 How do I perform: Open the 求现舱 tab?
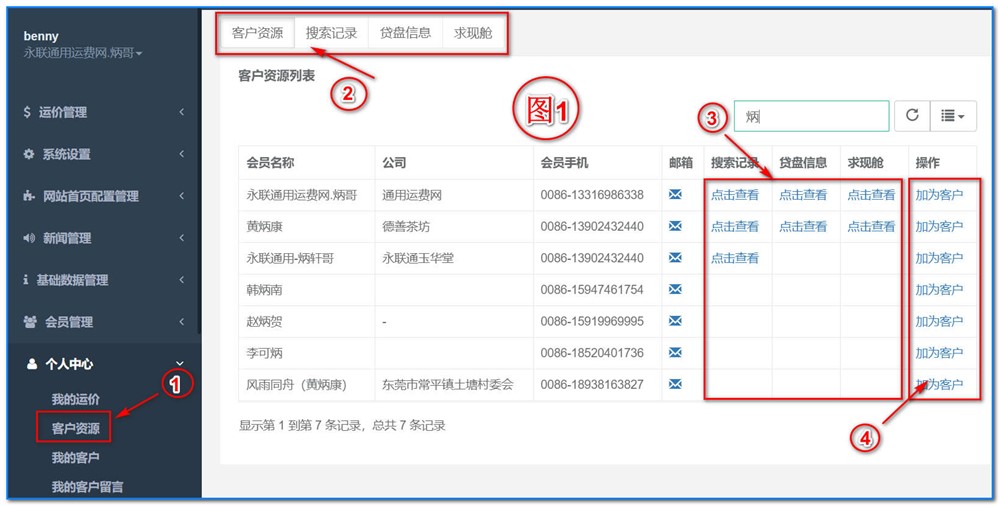pos(473,33)
